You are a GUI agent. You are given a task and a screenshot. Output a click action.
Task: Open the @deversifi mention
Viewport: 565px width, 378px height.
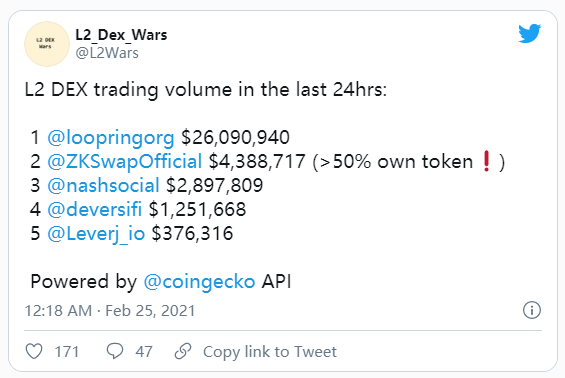click(94, 209)
